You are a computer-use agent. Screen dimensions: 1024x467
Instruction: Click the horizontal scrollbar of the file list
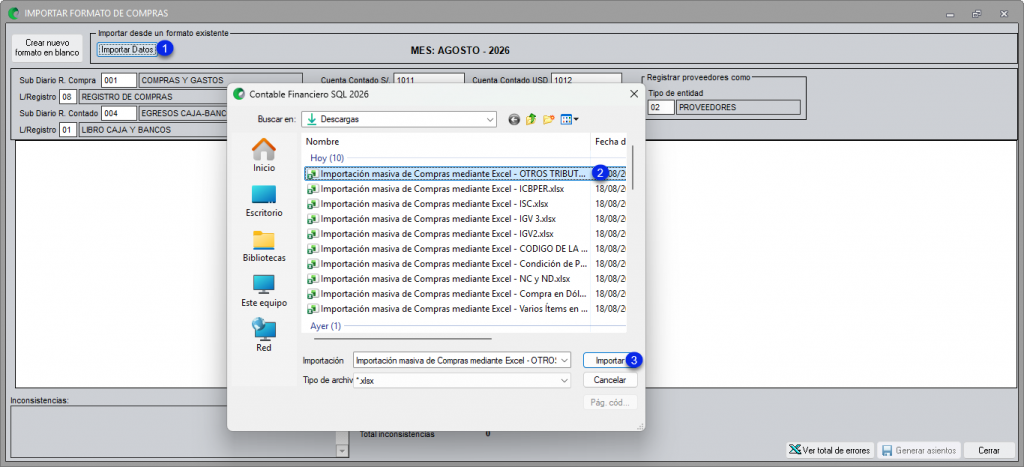[402, 338]
